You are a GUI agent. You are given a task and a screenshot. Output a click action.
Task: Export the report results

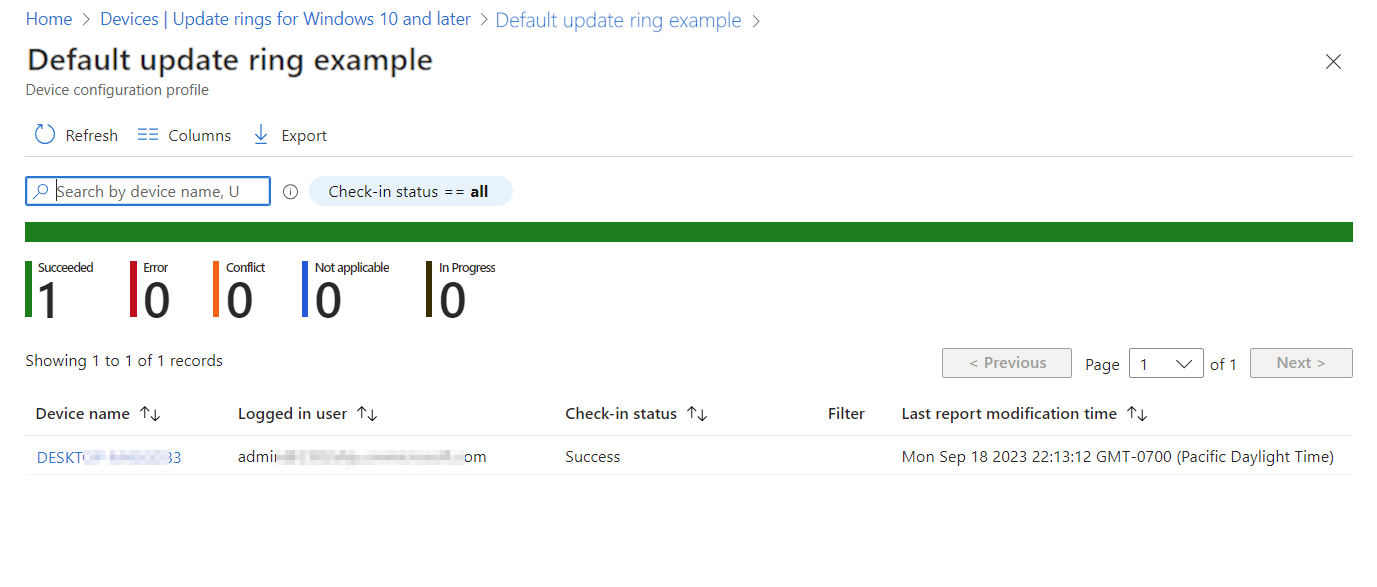click(289, 134)
